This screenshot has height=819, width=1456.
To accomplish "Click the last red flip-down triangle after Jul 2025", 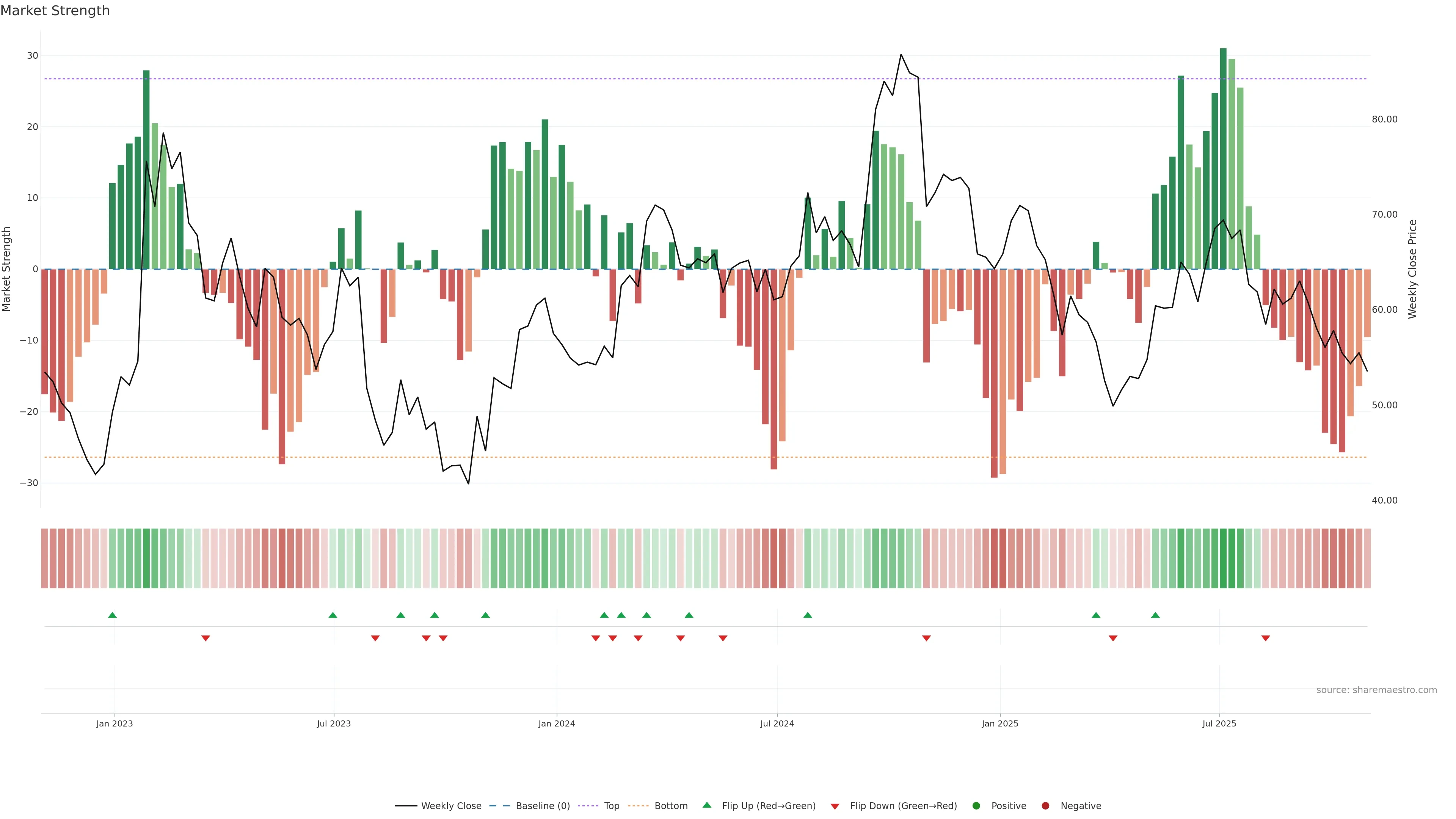I will [x=1266, y=638].
